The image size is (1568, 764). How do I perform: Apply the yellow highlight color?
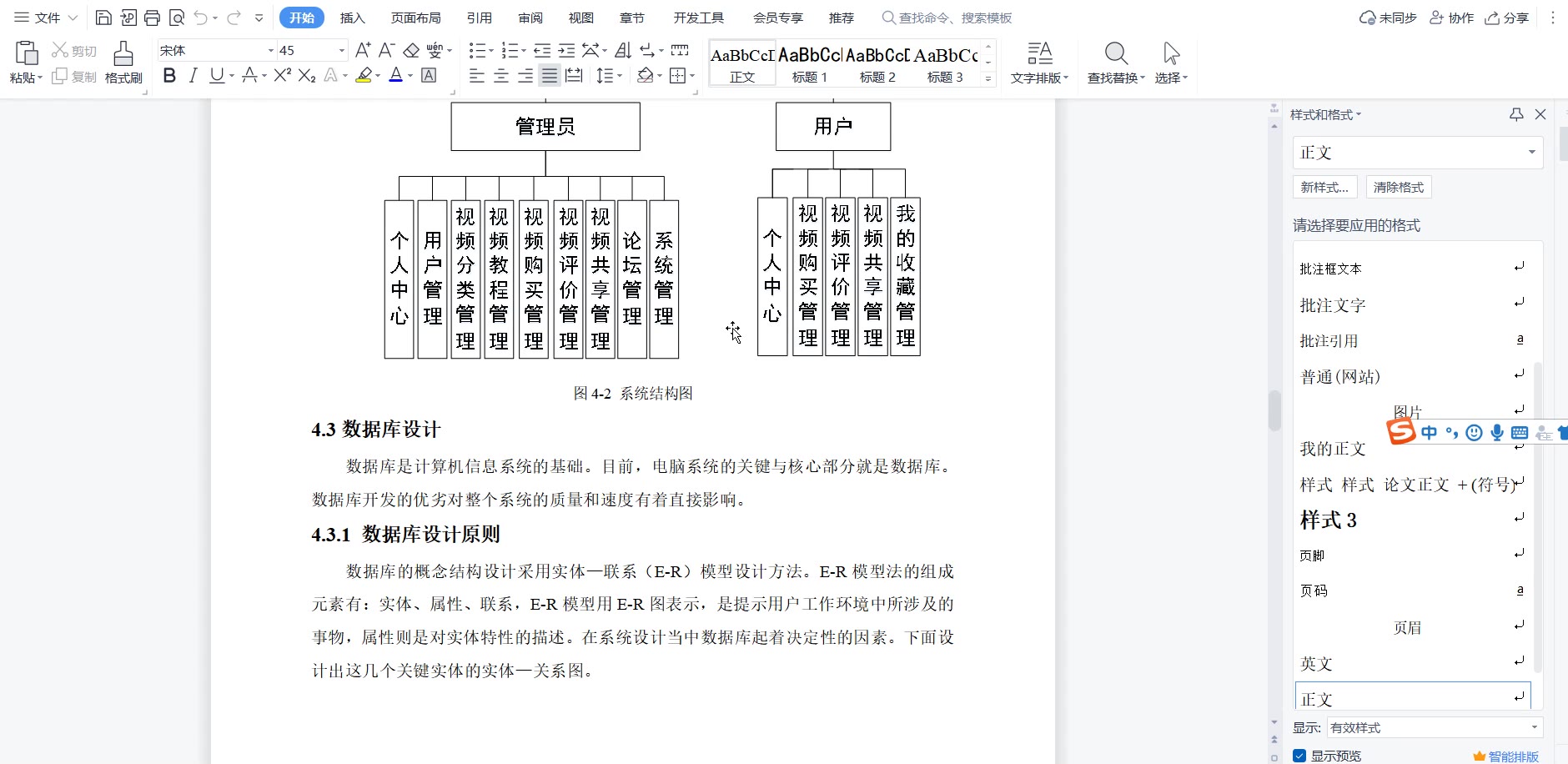364,76
